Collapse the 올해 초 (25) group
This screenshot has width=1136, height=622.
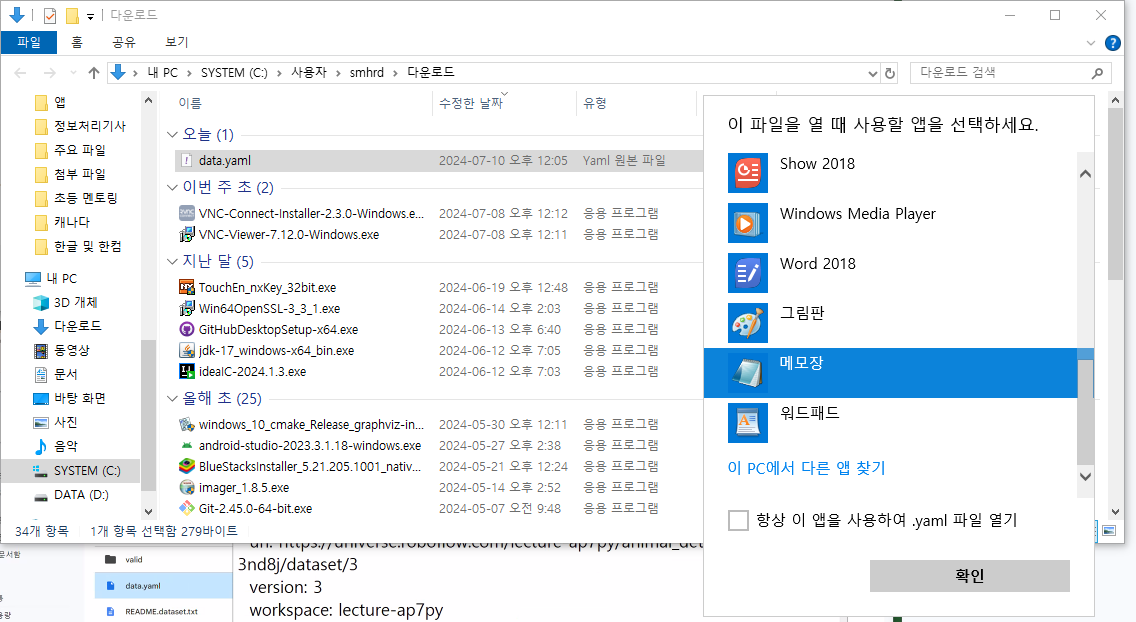tap(172, 398)
